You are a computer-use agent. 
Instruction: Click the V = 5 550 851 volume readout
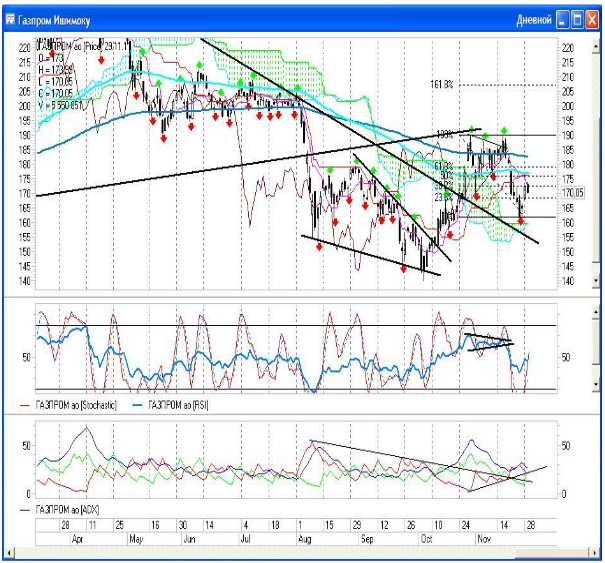(x=60, y=105)
